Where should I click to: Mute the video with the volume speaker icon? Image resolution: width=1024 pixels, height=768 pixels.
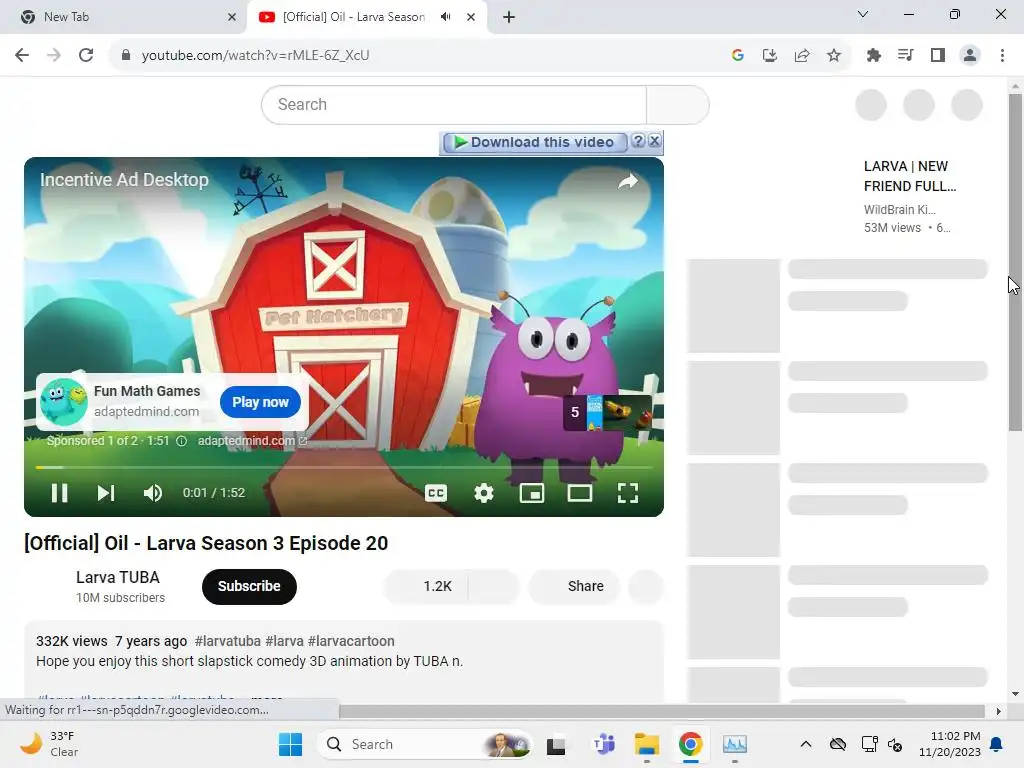[153, 493]
